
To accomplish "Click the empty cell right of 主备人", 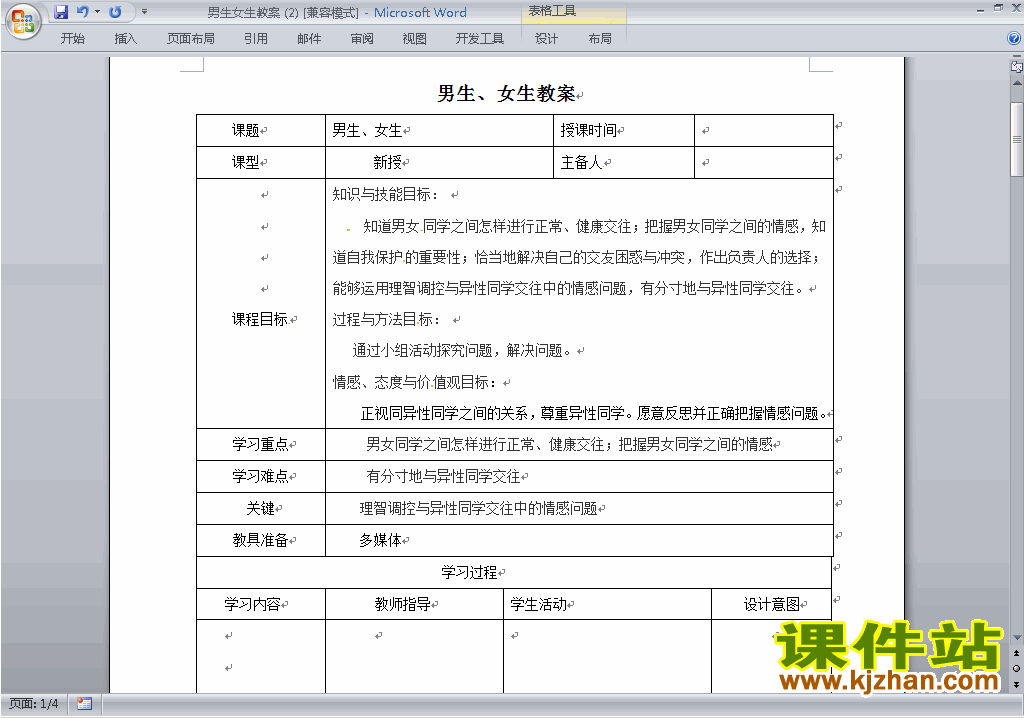I will pos(763,162).
